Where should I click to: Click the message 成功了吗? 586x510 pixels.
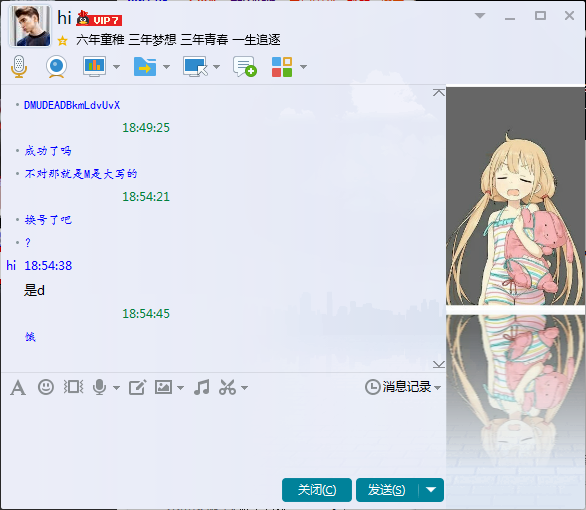(x=48, y=151)
